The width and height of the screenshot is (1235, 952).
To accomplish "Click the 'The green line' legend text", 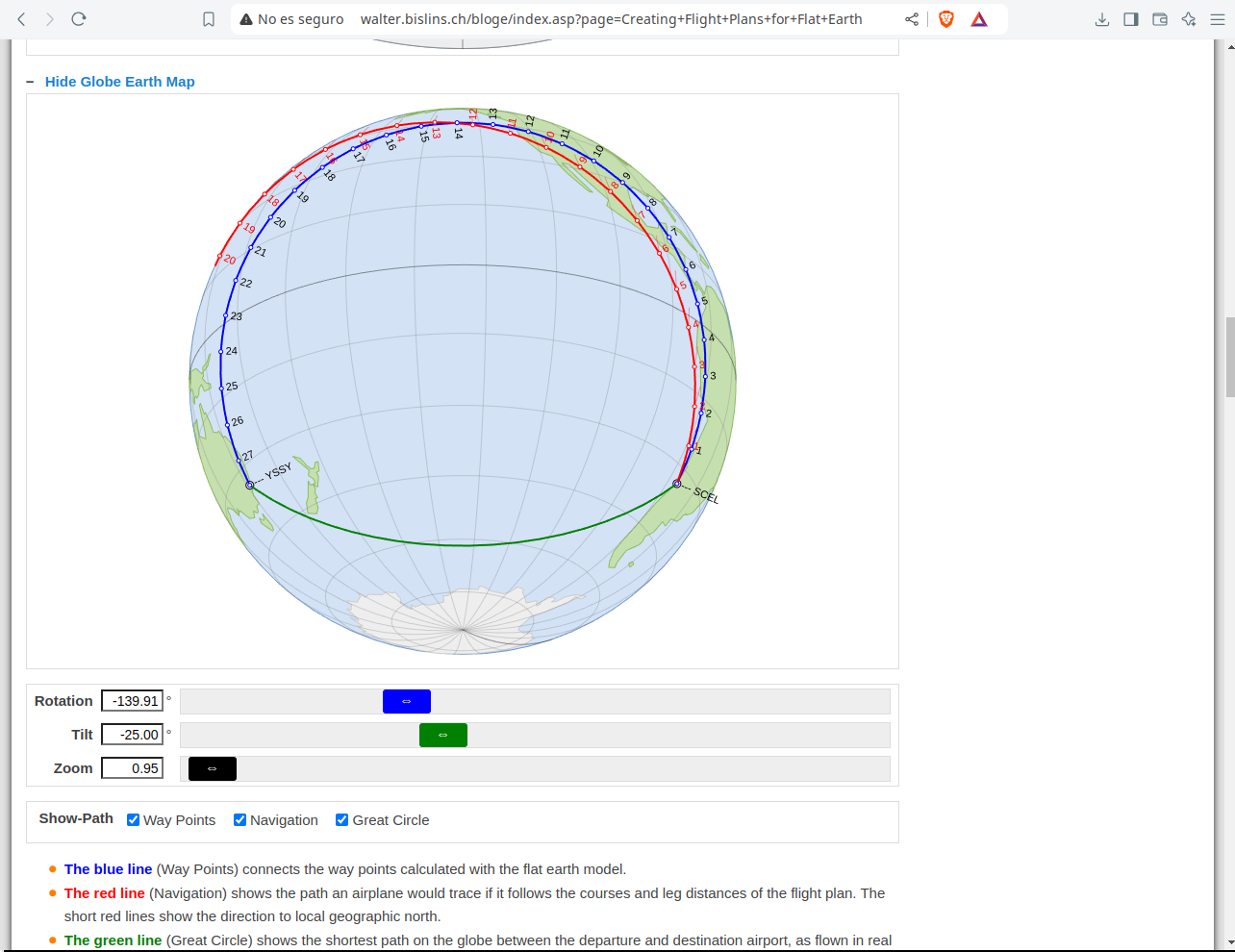I will 113,940.
